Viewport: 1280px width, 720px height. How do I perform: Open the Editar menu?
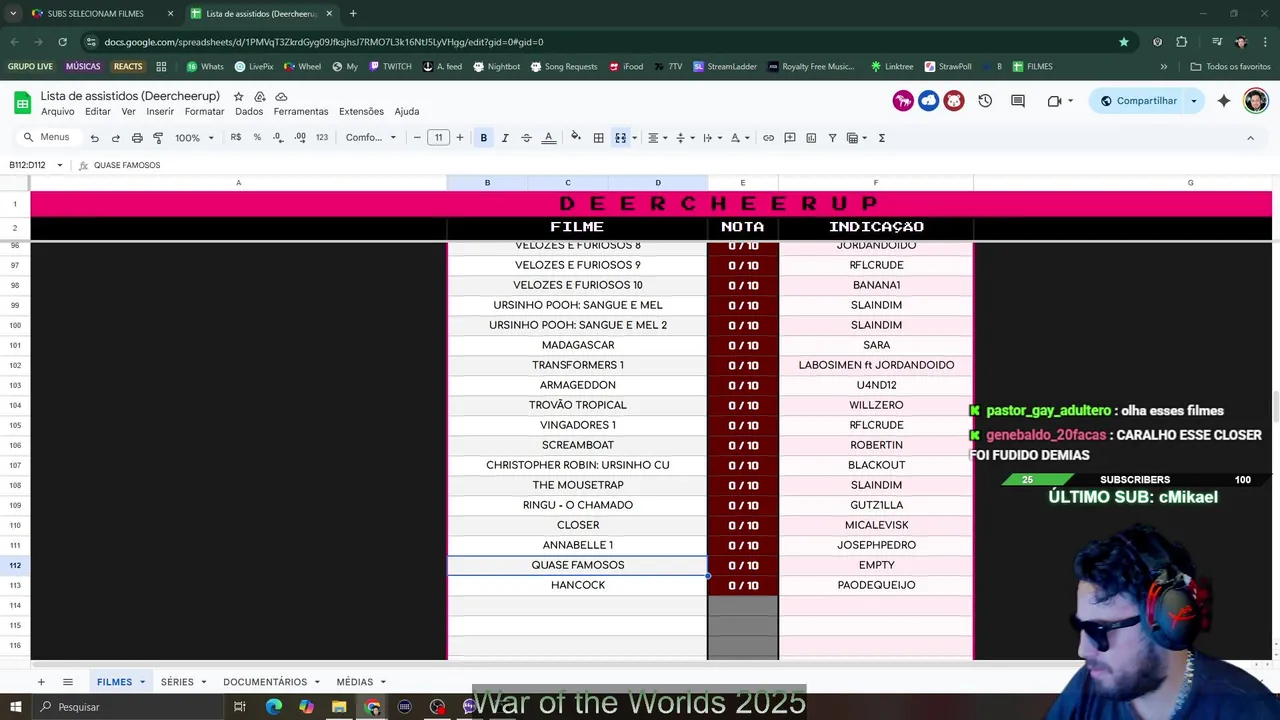98,112
